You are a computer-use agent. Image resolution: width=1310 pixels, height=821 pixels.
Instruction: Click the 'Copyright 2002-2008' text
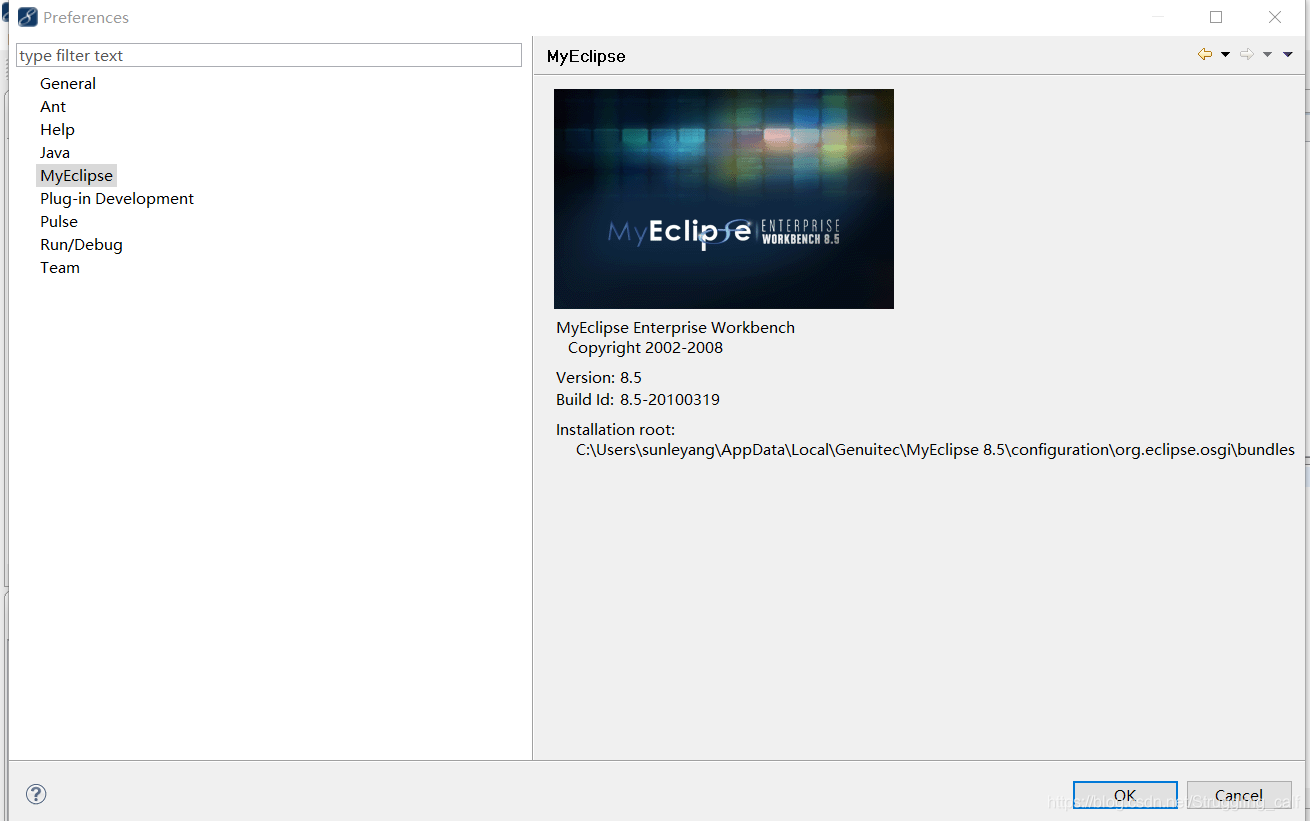tap(645, 348)
